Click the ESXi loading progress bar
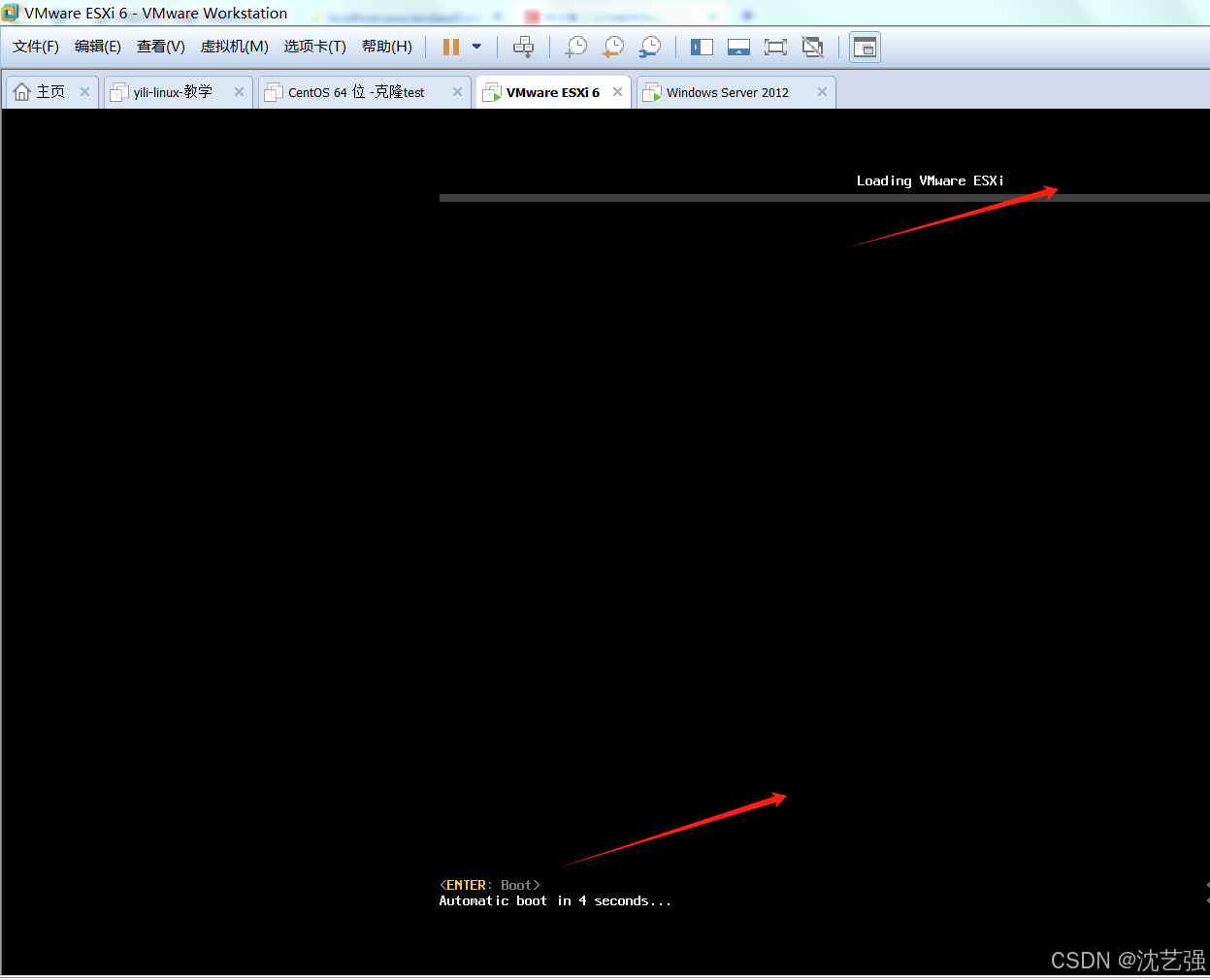Viewport: 1210px width, 980px height. click(825, 198)
